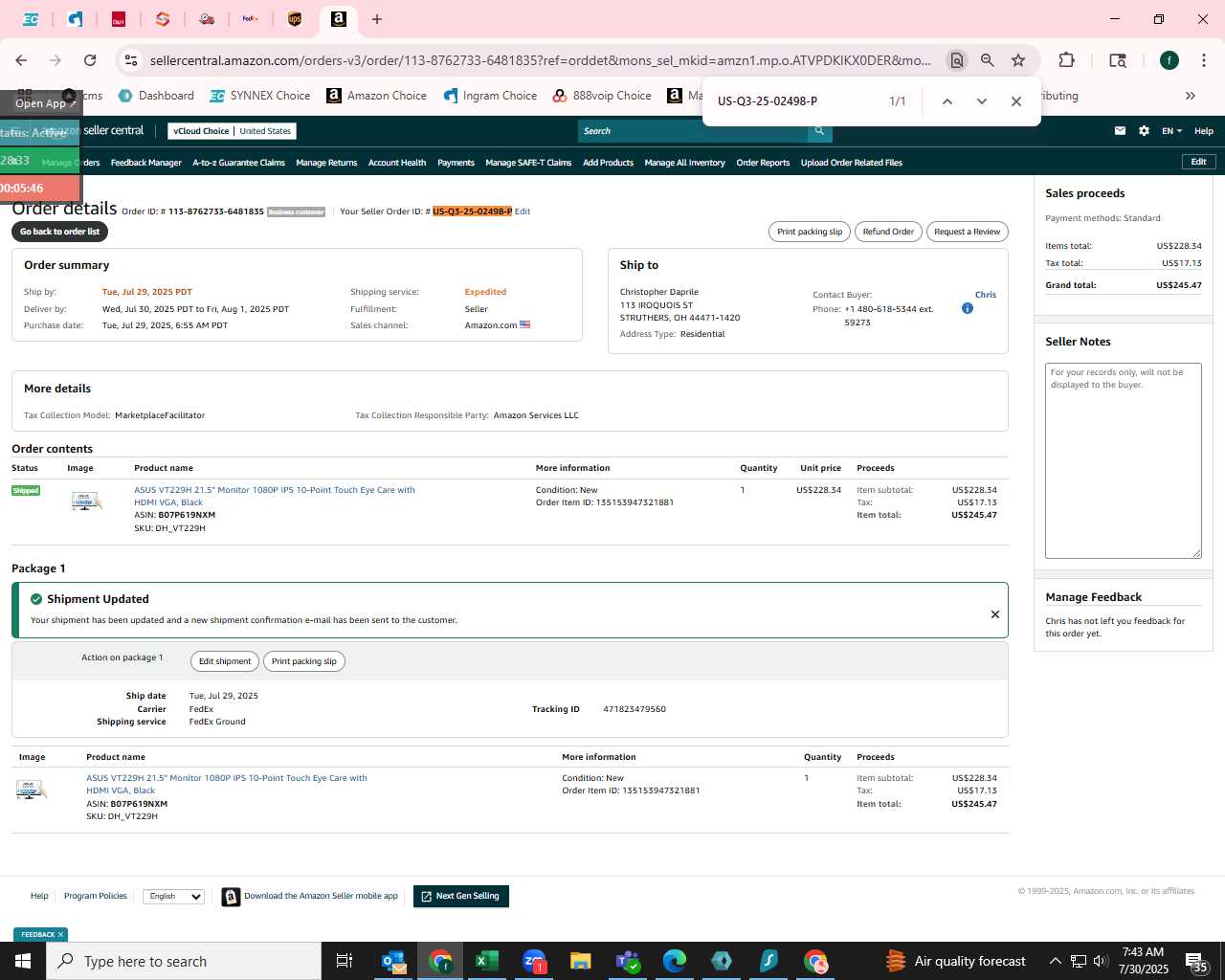This screenshot has height=980, width=1225.
Task: Click Next Gen Selling button
Action: pyautogui.click(x=460, y=897)
